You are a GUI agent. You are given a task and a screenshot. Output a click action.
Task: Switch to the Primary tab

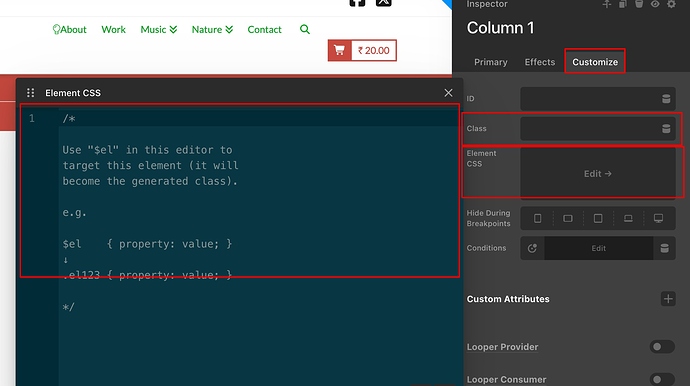click(490, 62)
